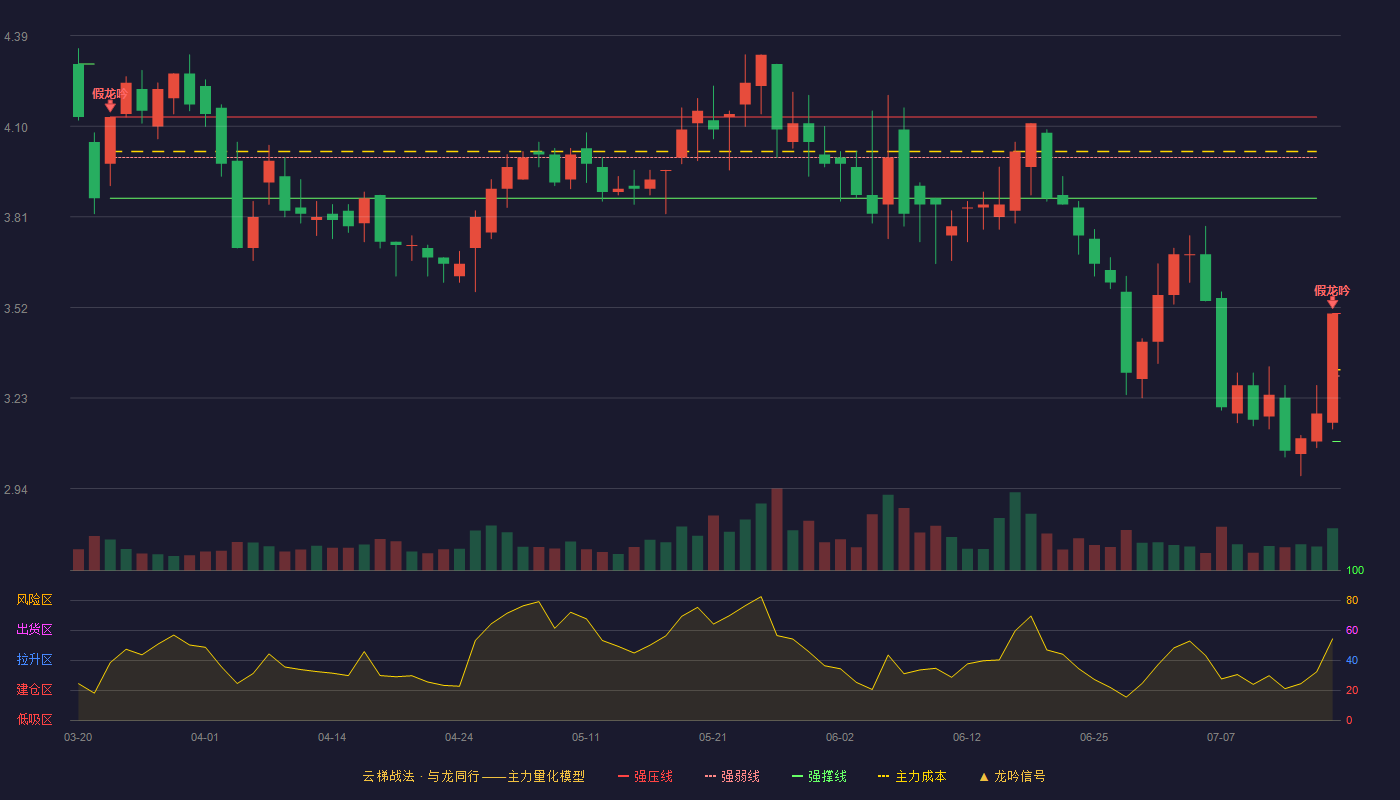The height and width of the screenshot is (800, 1400).
Task: Click the last red candlestick under right 假龙吟
Action: tap(1332, 368)
